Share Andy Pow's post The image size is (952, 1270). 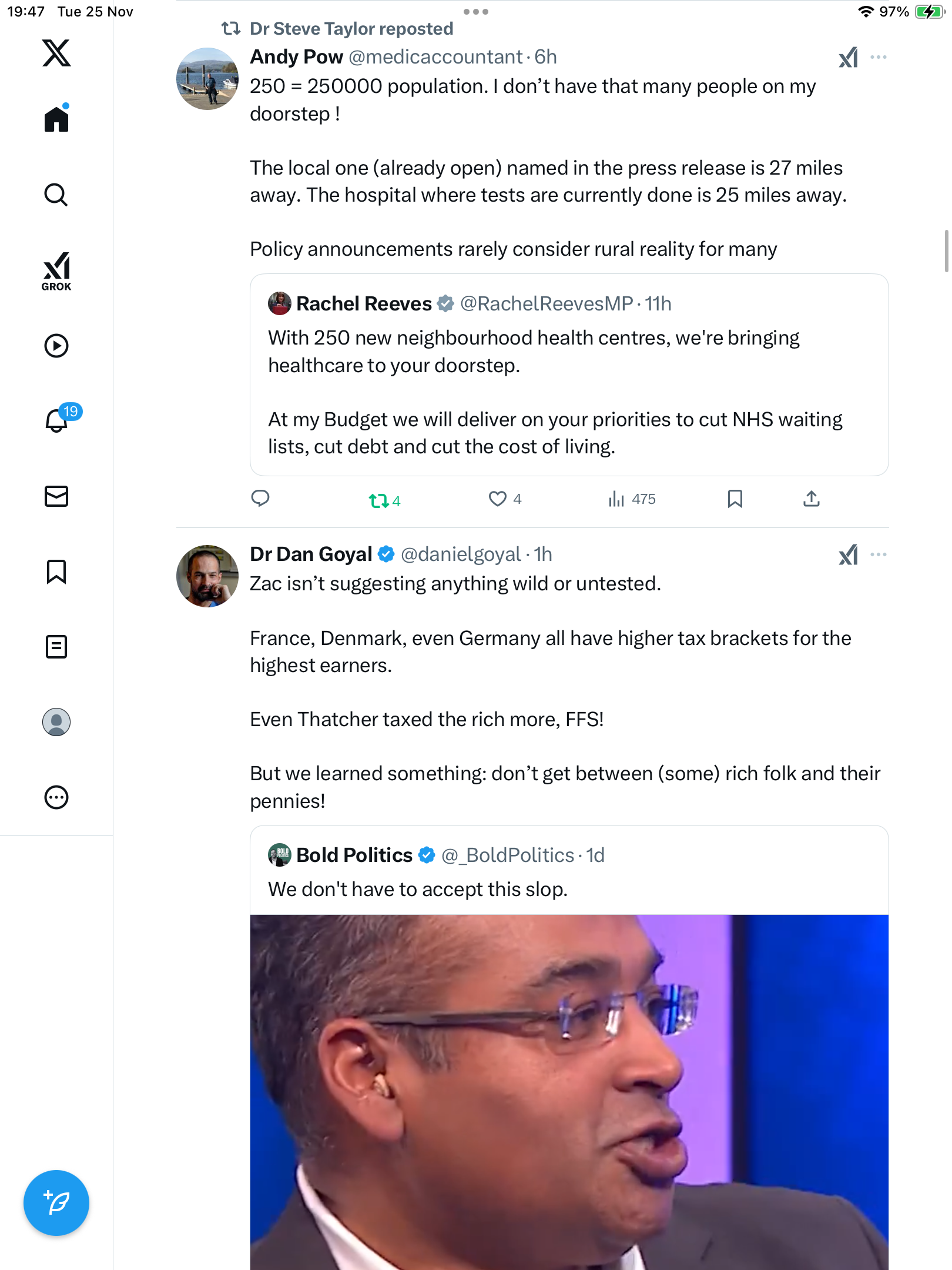click(x=811, y=499)
